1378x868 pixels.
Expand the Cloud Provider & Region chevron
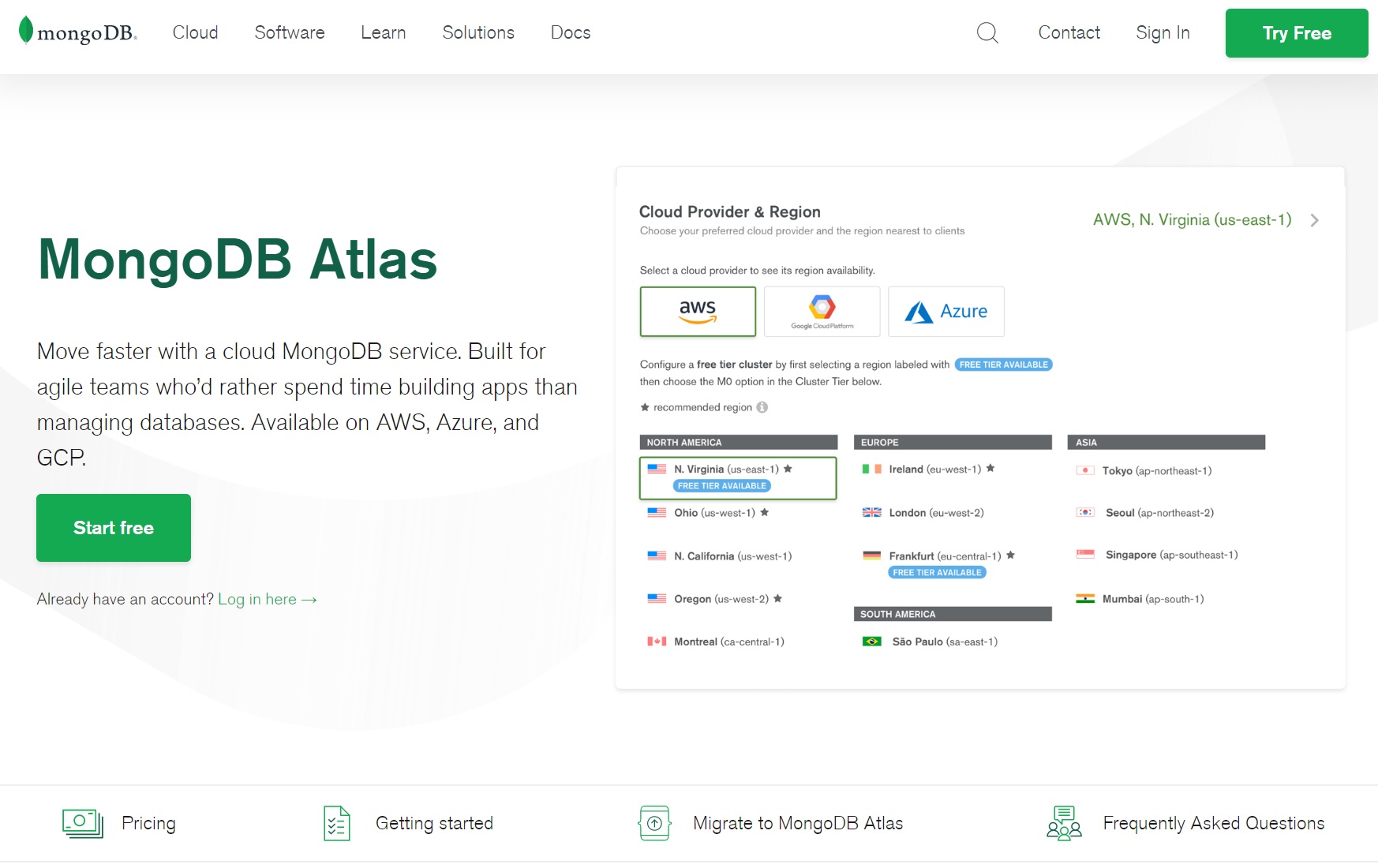click(1314, 220)
